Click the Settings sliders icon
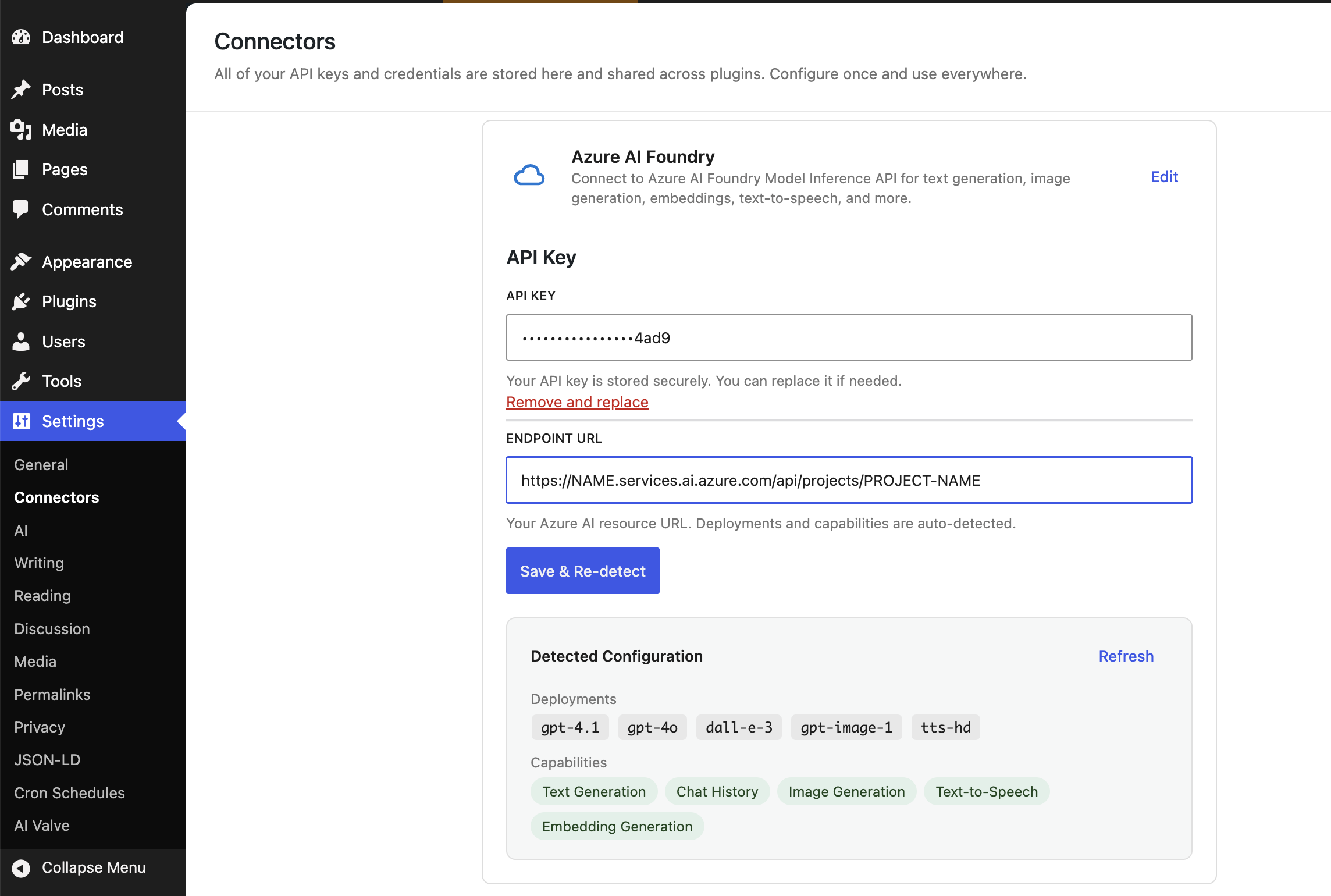This screenshot has height=896, width=1331. coord(21,421)
